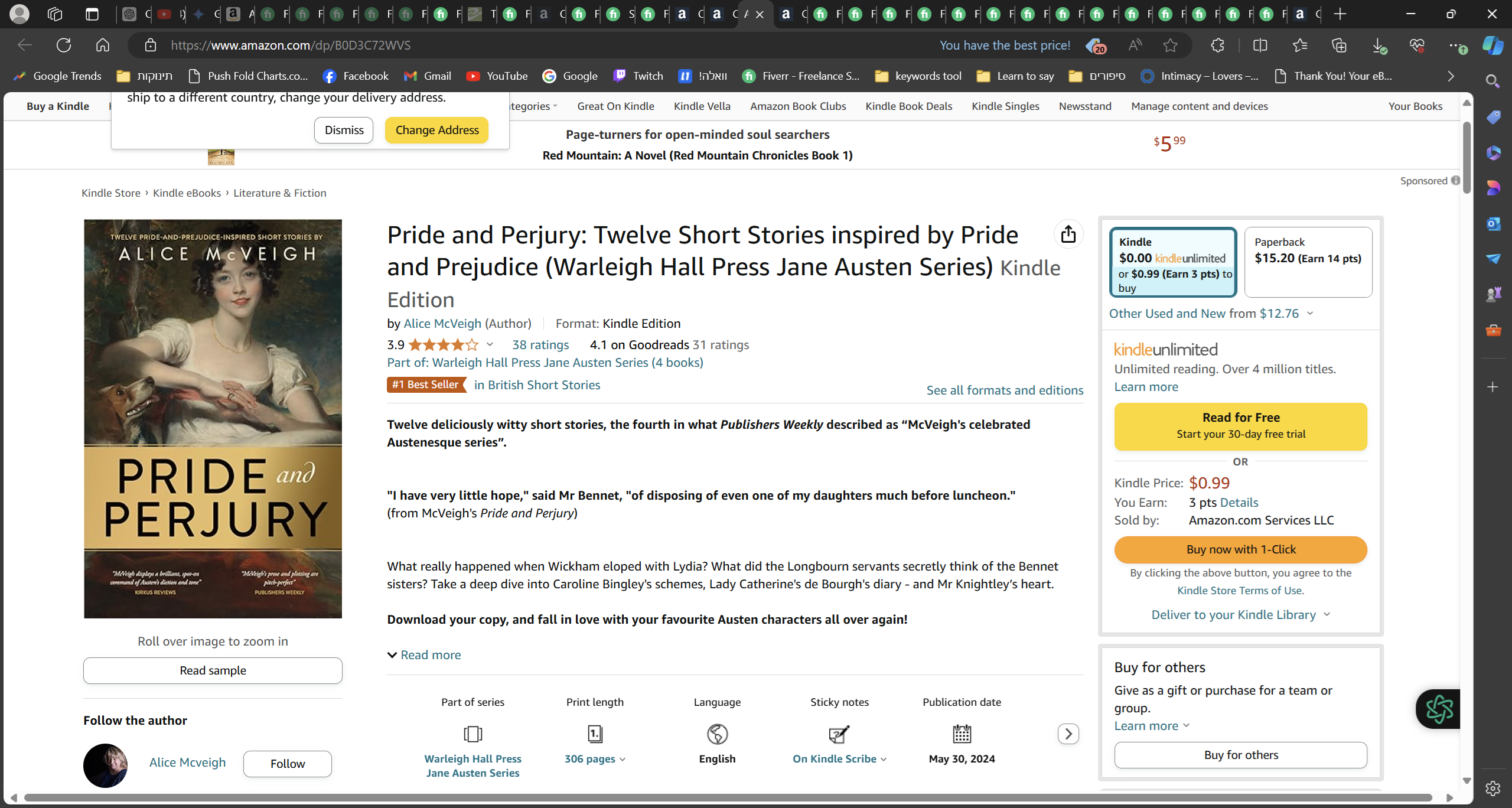Add this page to favorites with the star
The height and width of the screenshot is (808, 1512).
pyautogui.click(x=1170, y=45)
